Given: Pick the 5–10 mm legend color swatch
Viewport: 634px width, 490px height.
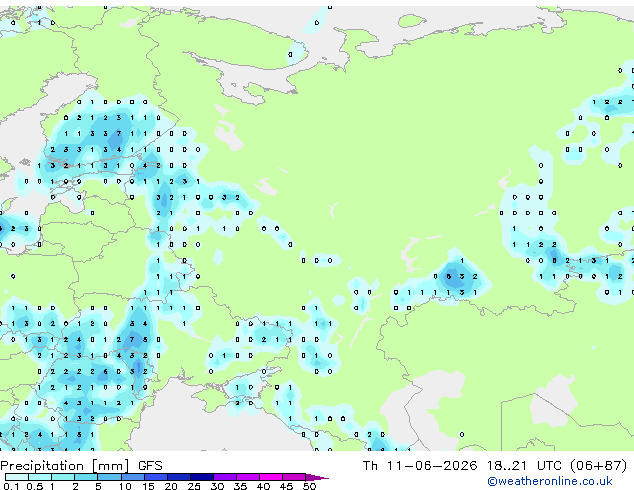Looking at the screenshot, I should [109, 477].
